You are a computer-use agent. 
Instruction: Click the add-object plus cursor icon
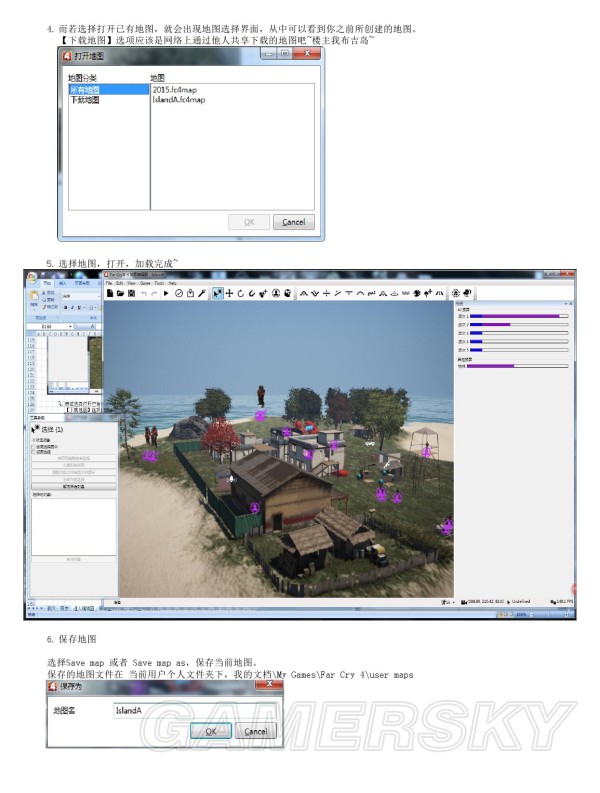[263, 293]
